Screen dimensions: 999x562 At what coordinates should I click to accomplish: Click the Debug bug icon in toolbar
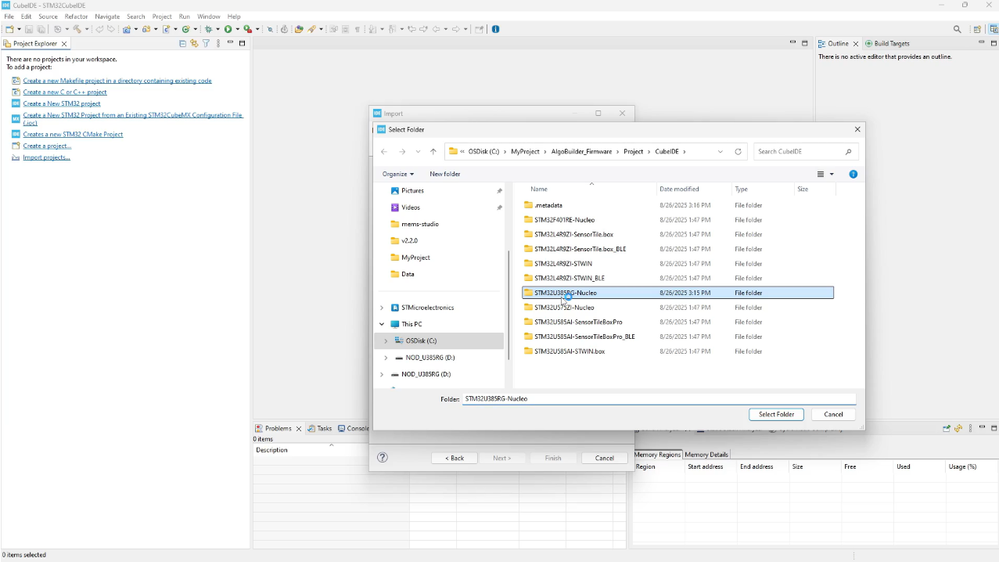(x=209, y=30)
